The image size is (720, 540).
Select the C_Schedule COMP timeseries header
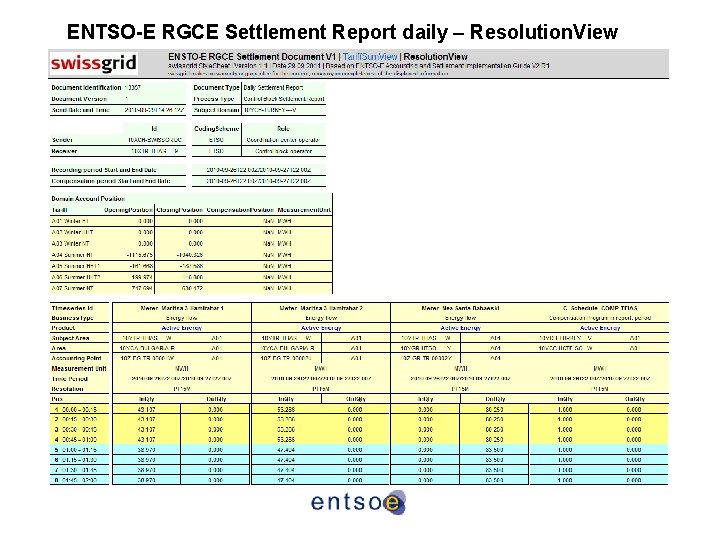tap(600, 308)
